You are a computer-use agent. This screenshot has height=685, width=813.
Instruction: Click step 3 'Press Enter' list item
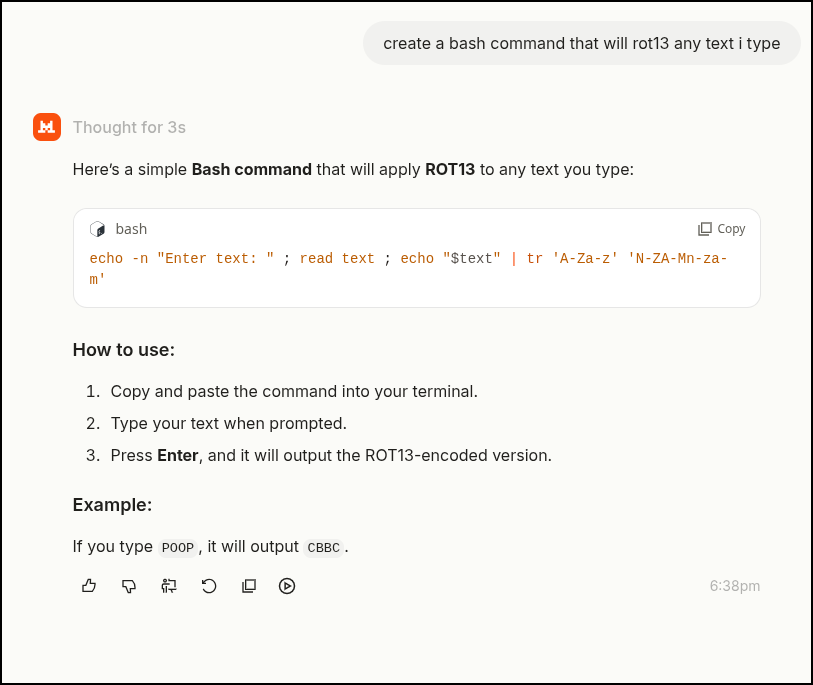click(319, 455)
